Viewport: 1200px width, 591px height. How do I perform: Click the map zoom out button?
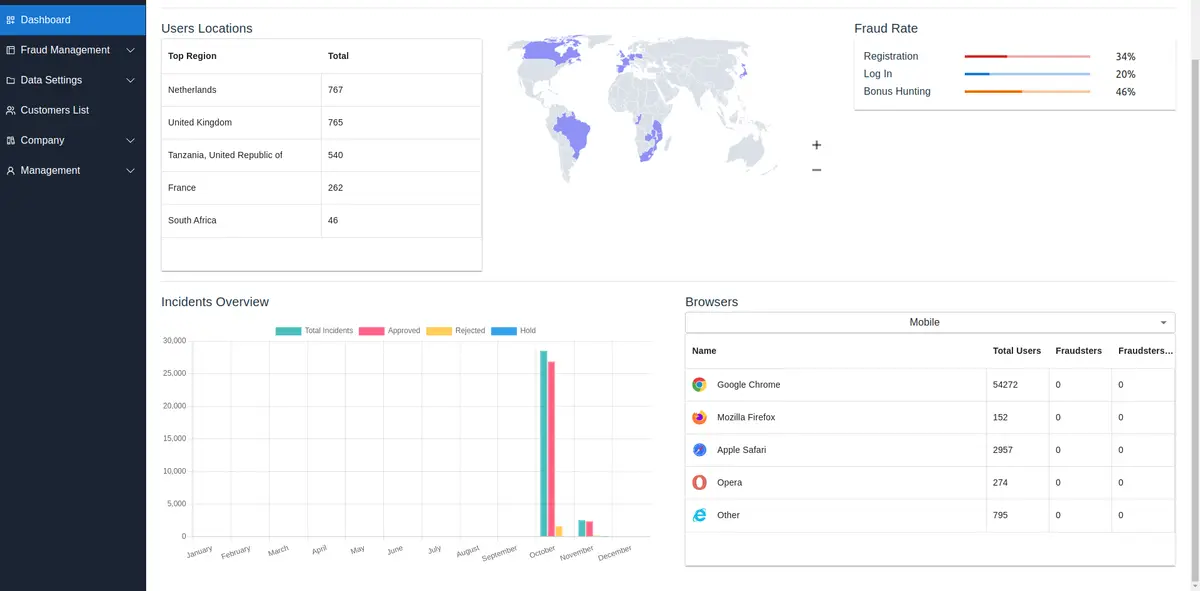(817, 169)
